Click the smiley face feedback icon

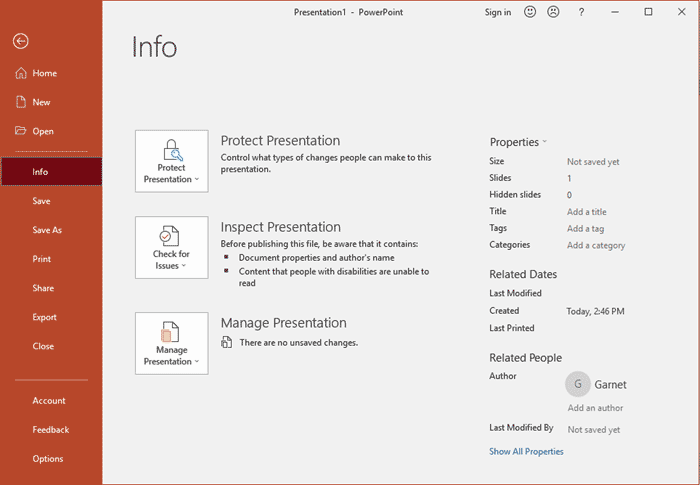coord(530,12)
